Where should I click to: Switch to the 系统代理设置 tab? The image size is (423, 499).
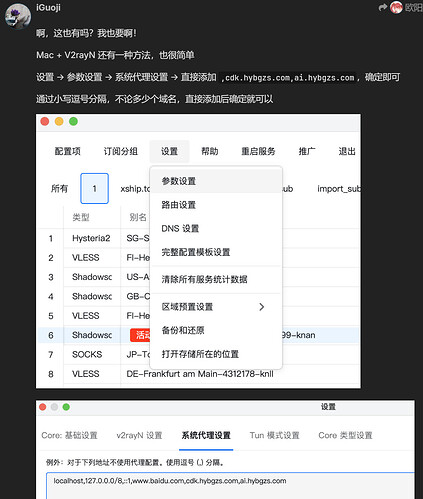pyautogui.click(x=206, y=435)
